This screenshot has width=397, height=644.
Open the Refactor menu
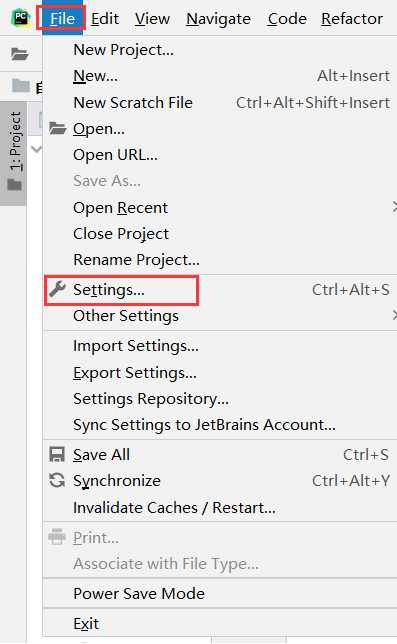[x=352, y=18]
